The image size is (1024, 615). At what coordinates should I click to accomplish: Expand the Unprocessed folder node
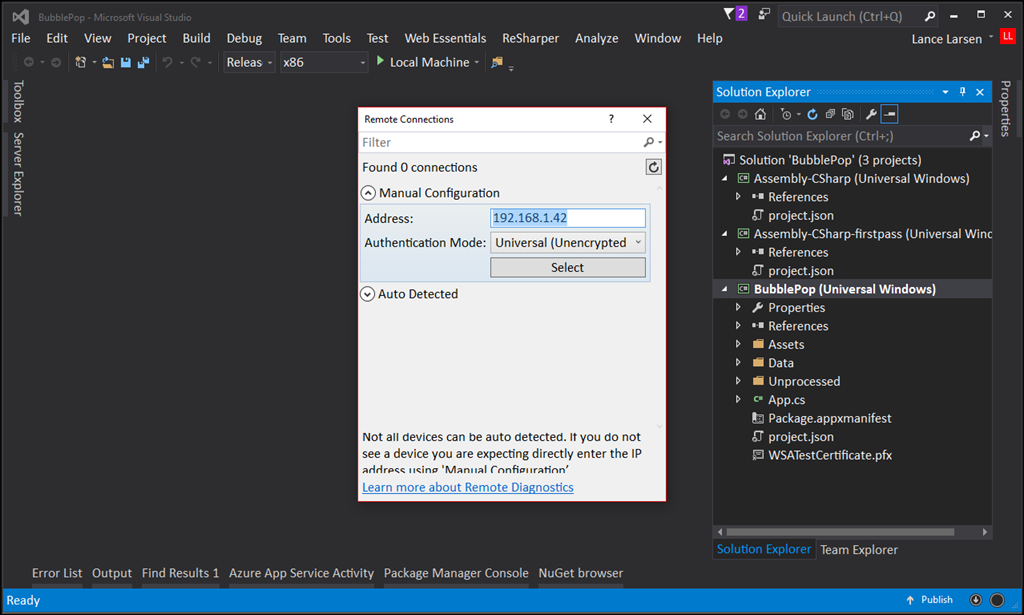(x=738, y=381)
